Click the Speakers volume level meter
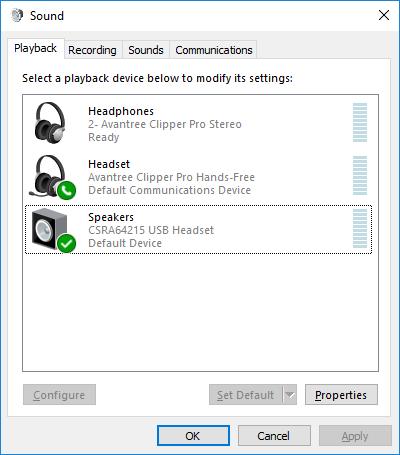The height and width of the screenshot is (455, 400). [x=360, y=229]
